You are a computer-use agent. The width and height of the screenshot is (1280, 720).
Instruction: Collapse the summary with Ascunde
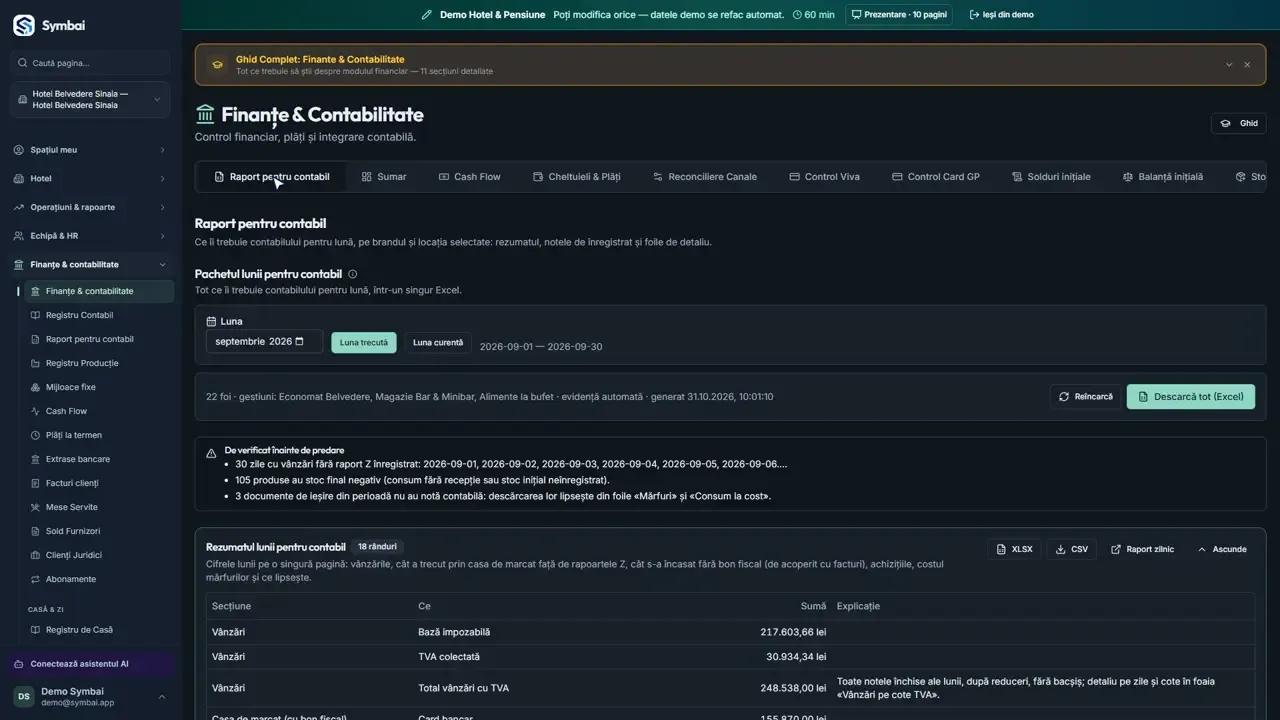pos(1222,549)
